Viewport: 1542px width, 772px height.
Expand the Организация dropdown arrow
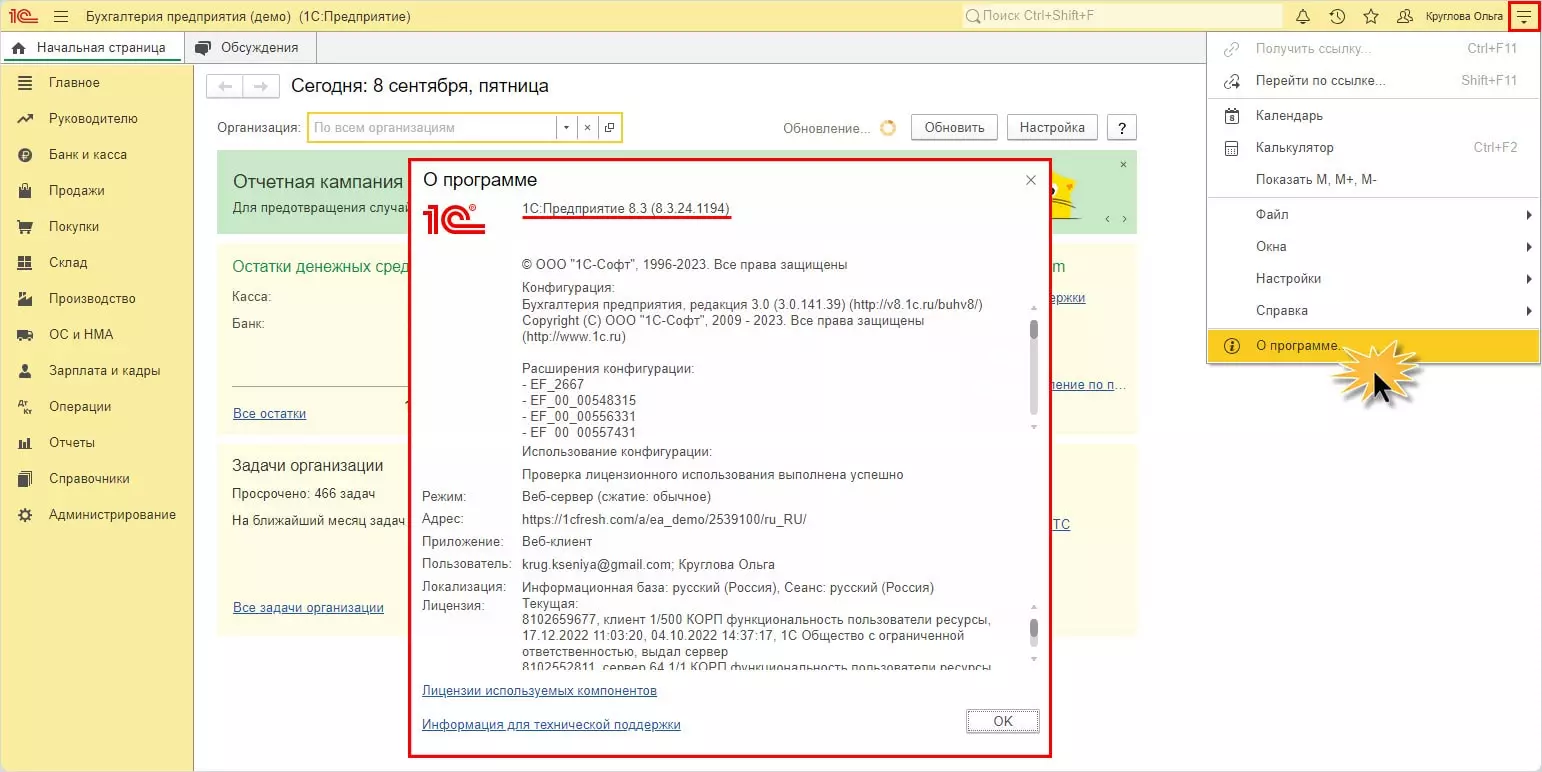(566, 128)
